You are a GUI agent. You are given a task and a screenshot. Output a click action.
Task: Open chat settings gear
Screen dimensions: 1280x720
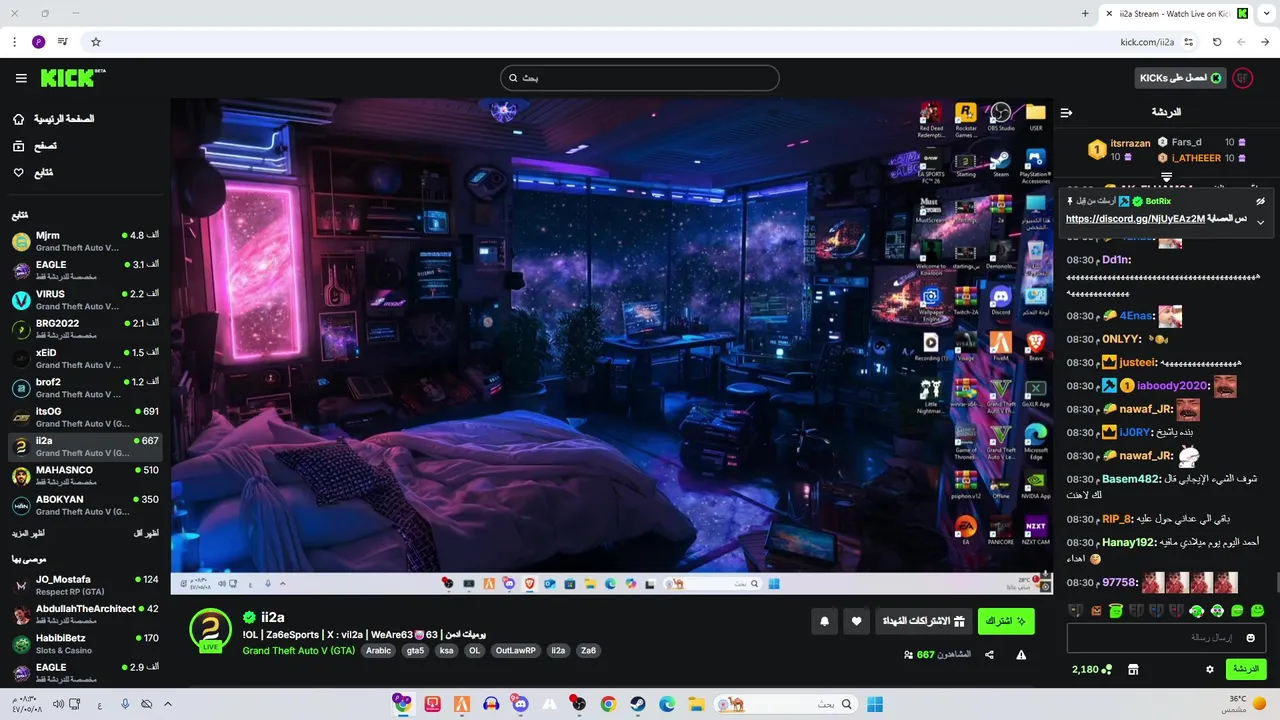pos(1209,669)
